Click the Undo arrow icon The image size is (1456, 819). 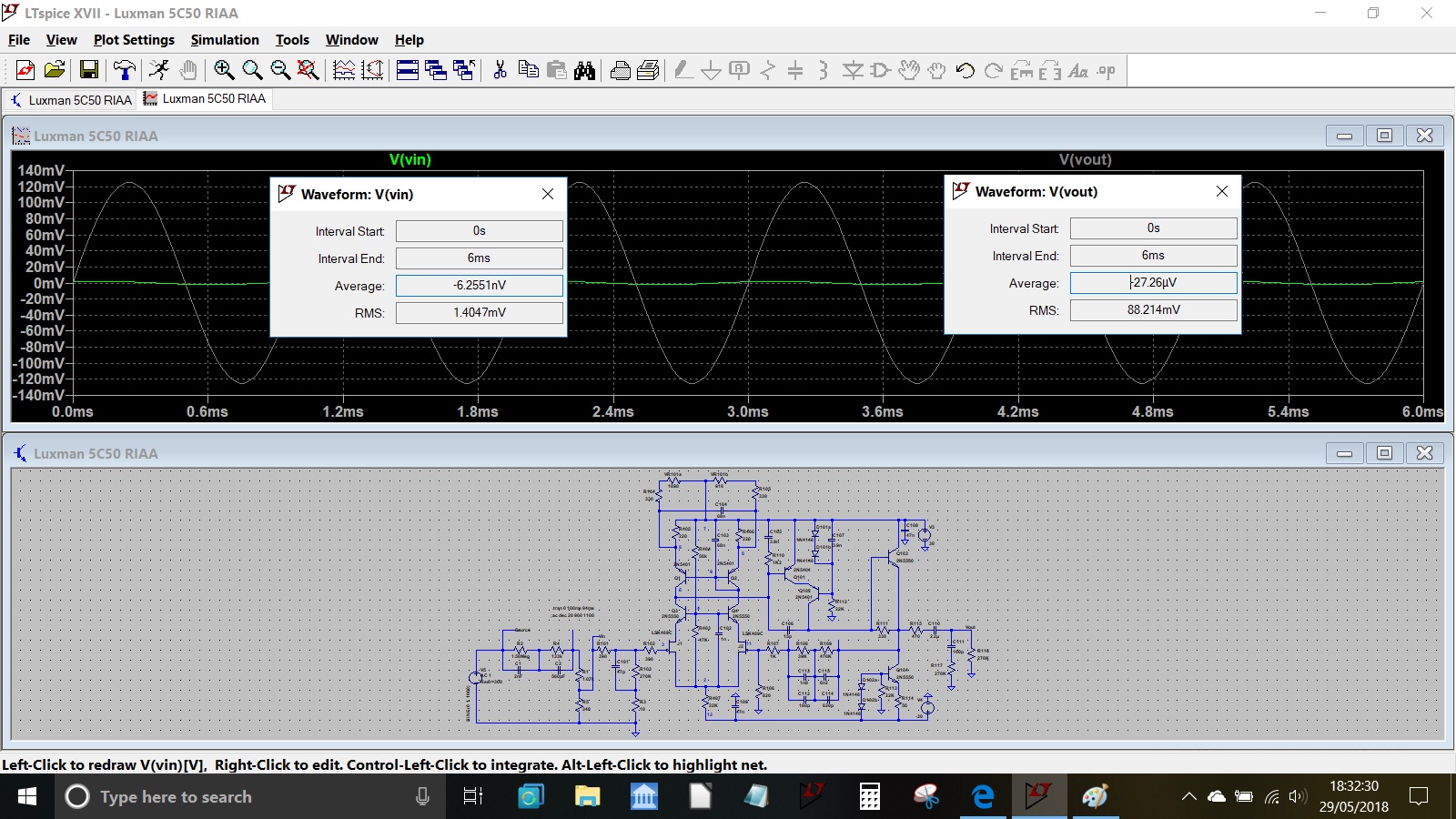pos(966,70)
